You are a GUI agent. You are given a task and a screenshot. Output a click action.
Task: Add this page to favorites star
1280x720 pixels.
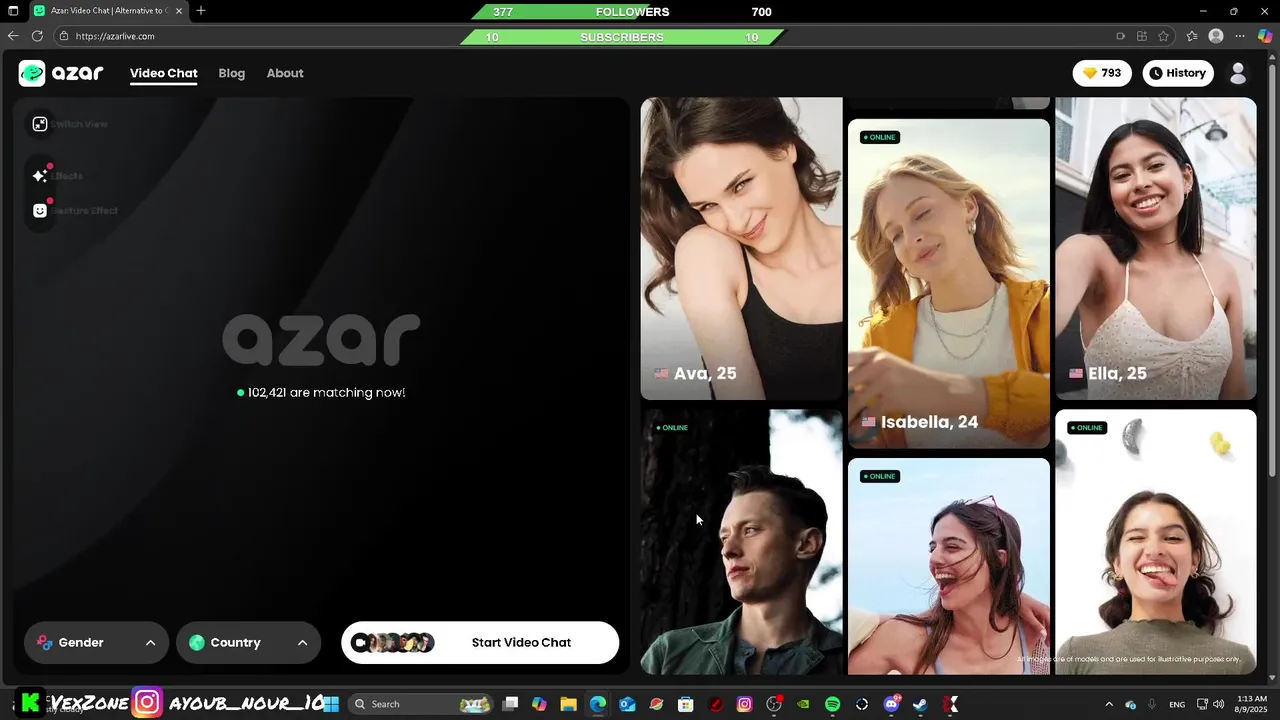pyautogui.click(x=1163, y=36)
